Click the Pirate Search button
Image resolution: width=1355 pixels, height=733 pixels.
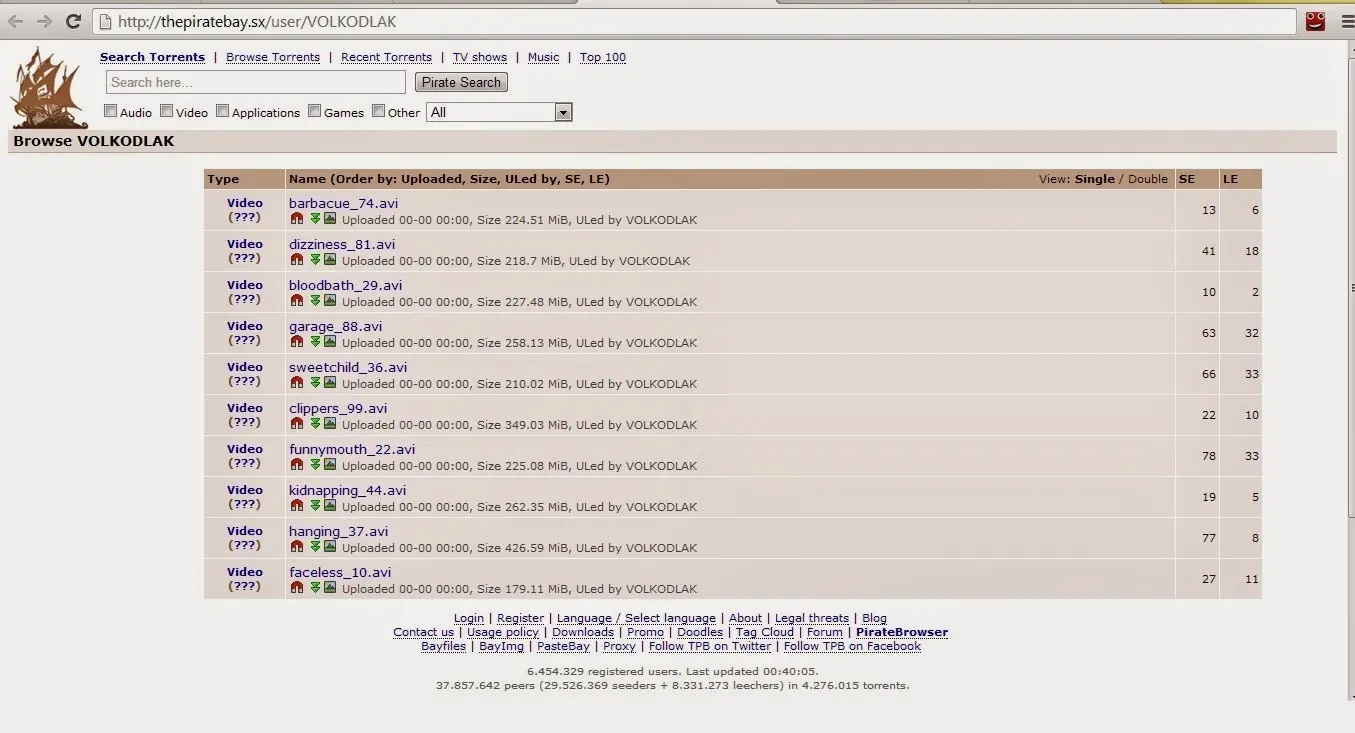pos(461,82)
